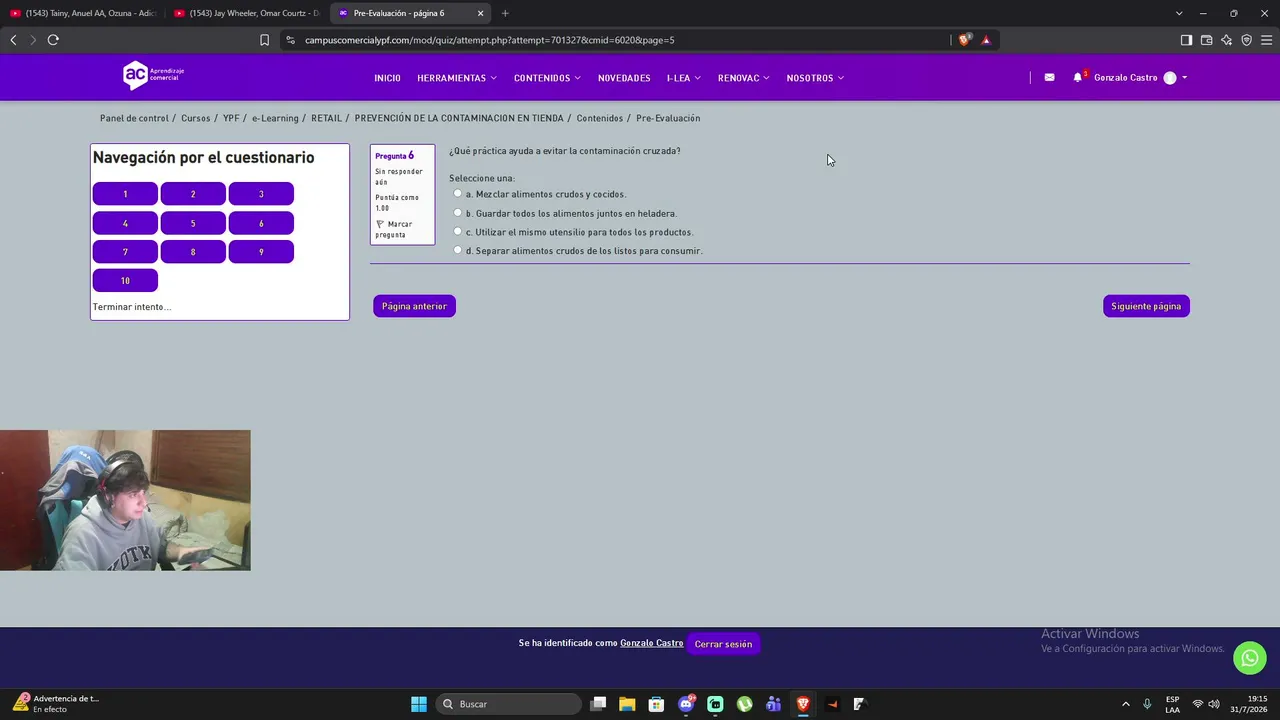
Task: Open a new browser tab
Action: (505, 13)
